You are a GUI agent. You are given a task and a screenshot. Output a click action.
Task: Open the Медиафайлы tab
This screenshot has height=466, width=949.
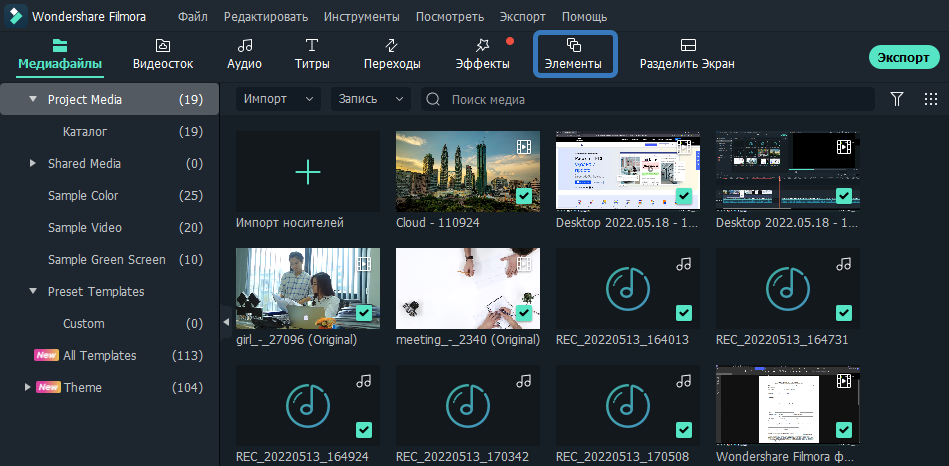[60, 55]
